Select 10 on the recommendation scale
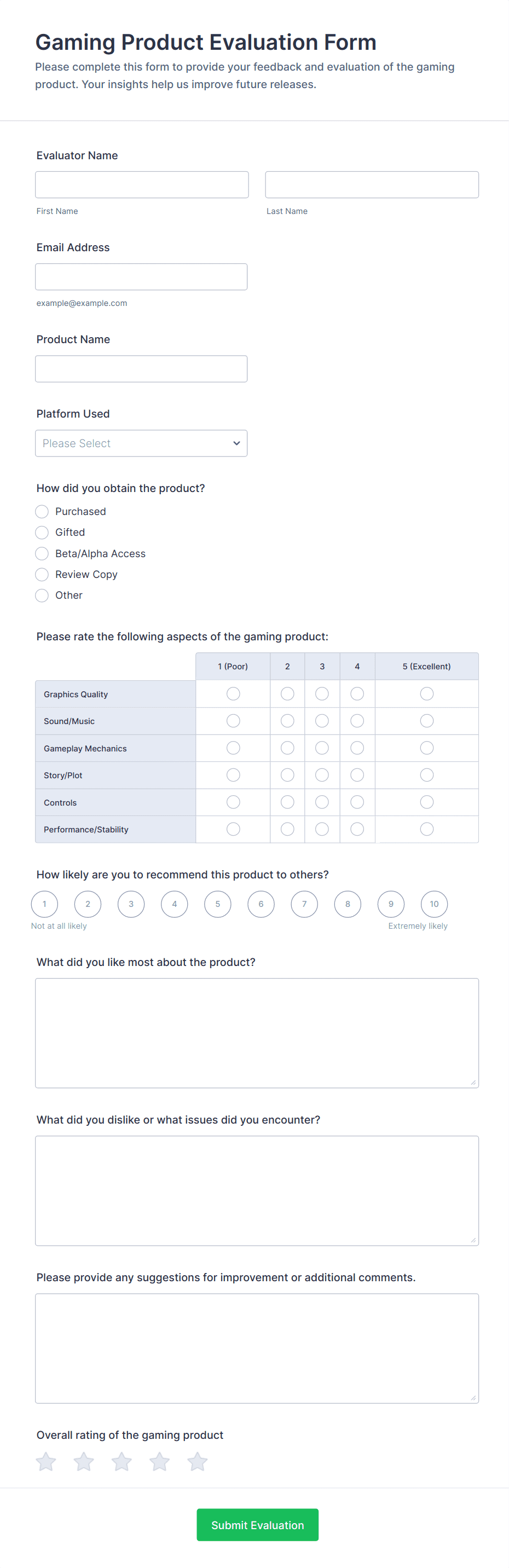The image size is (509, 1568). (434, 904)
